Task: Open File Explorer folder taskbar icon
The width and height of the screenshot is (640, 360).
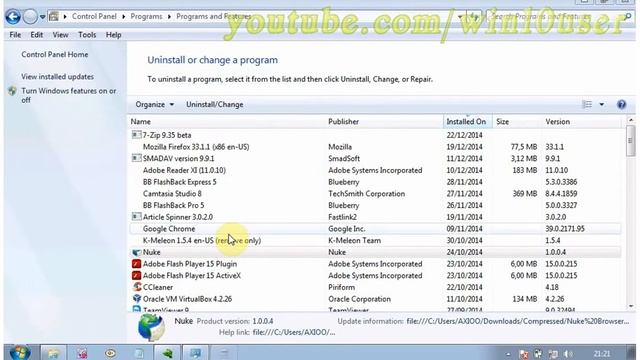Action: [x=53, y=353]
